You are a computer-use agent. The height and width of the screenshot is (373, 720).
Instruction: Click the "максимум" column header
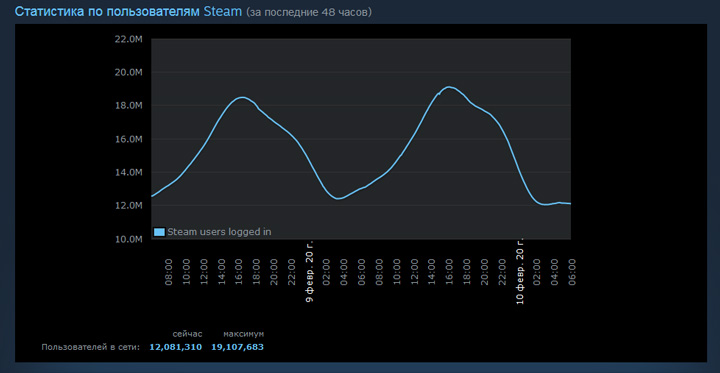pyautogui.click(x=244, y=334)
